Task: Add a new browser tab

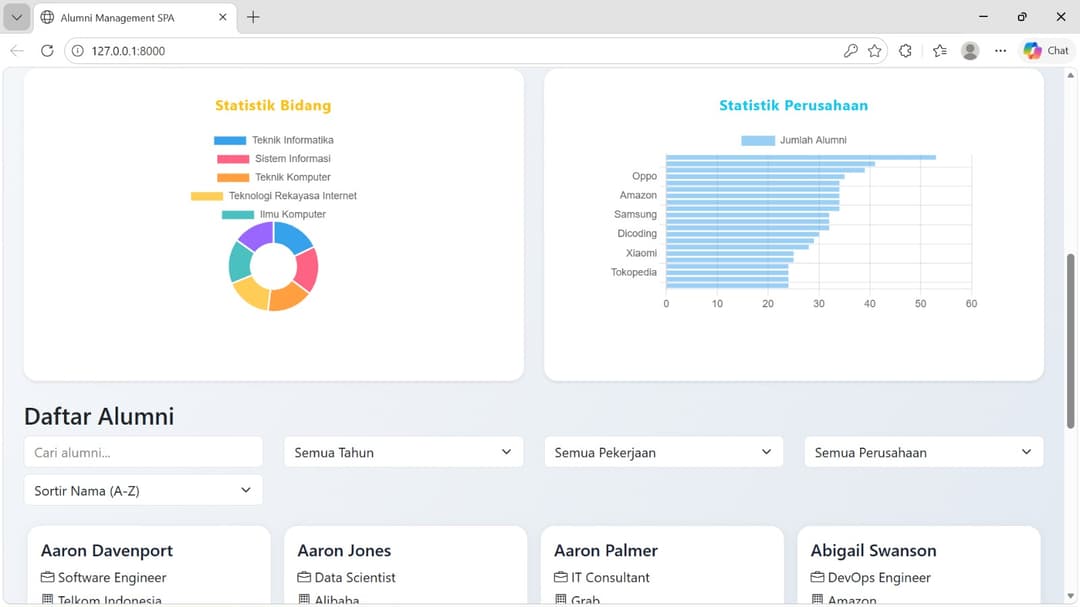Action: point(253,17)
